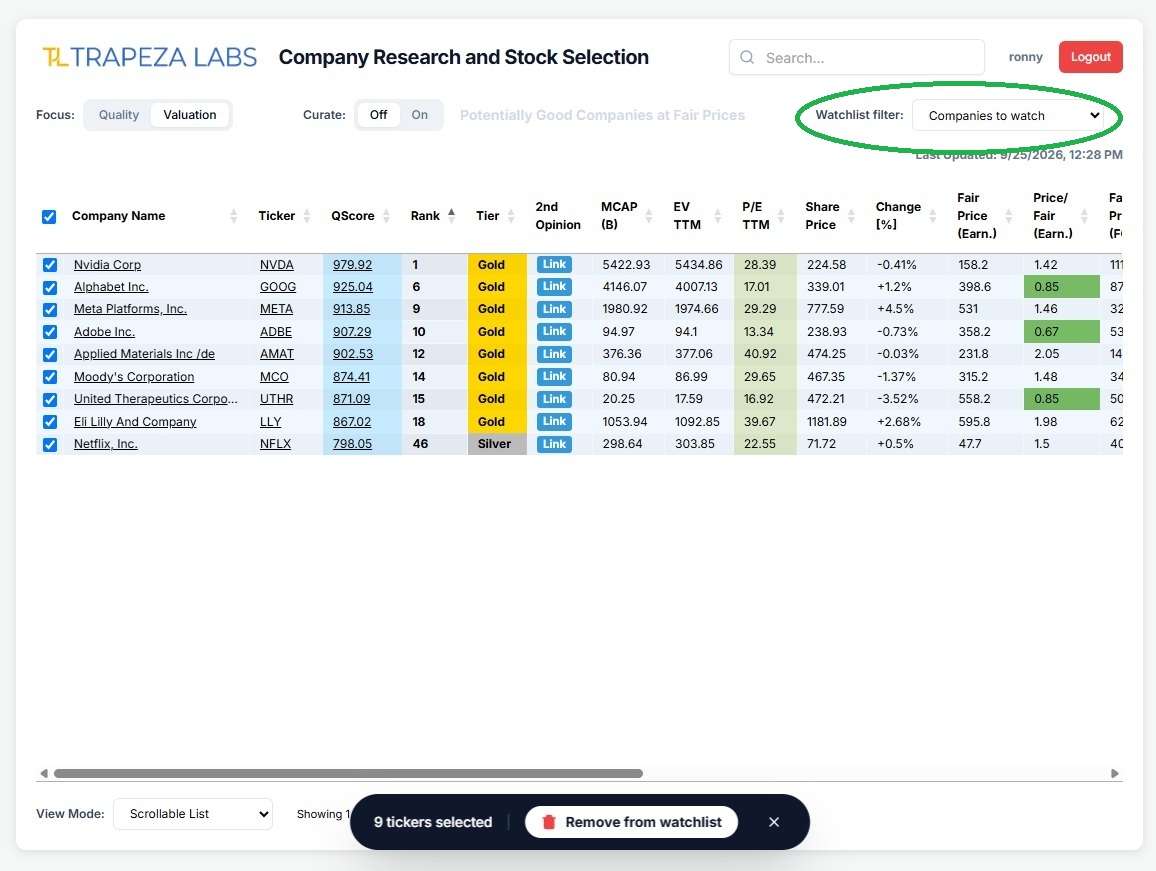Open the Moody's Corporation link
Image resolution: width=1156 pixels, height=871 pixels.
(134, 377)
